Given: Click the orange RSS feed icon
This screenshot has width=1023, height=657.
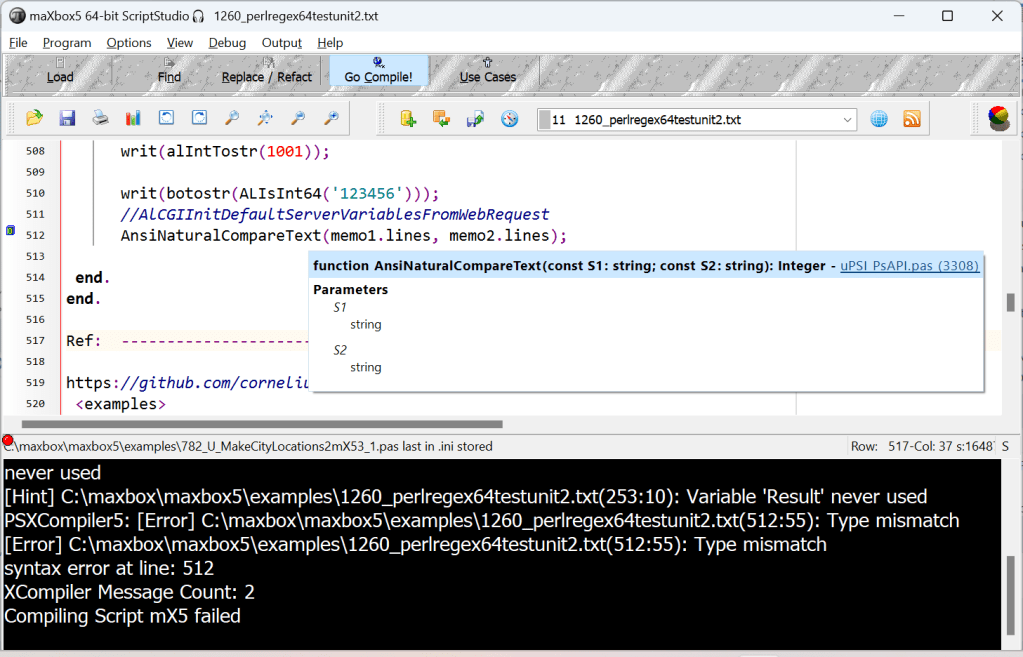Looking at the screenshot, I should [x=912, y=119].
